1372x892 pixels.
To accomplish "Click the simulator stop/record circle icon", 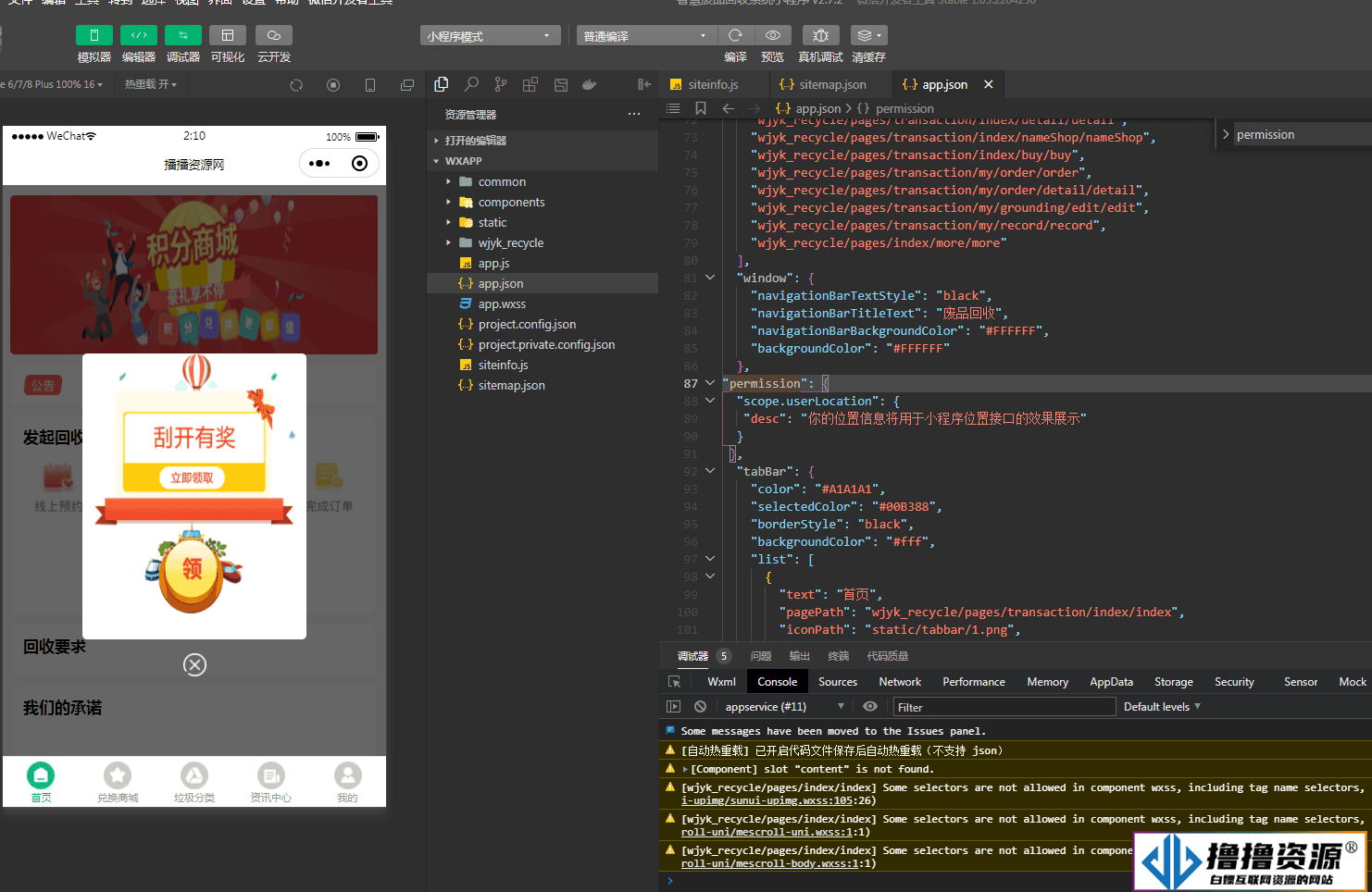I will pos(333,85).
